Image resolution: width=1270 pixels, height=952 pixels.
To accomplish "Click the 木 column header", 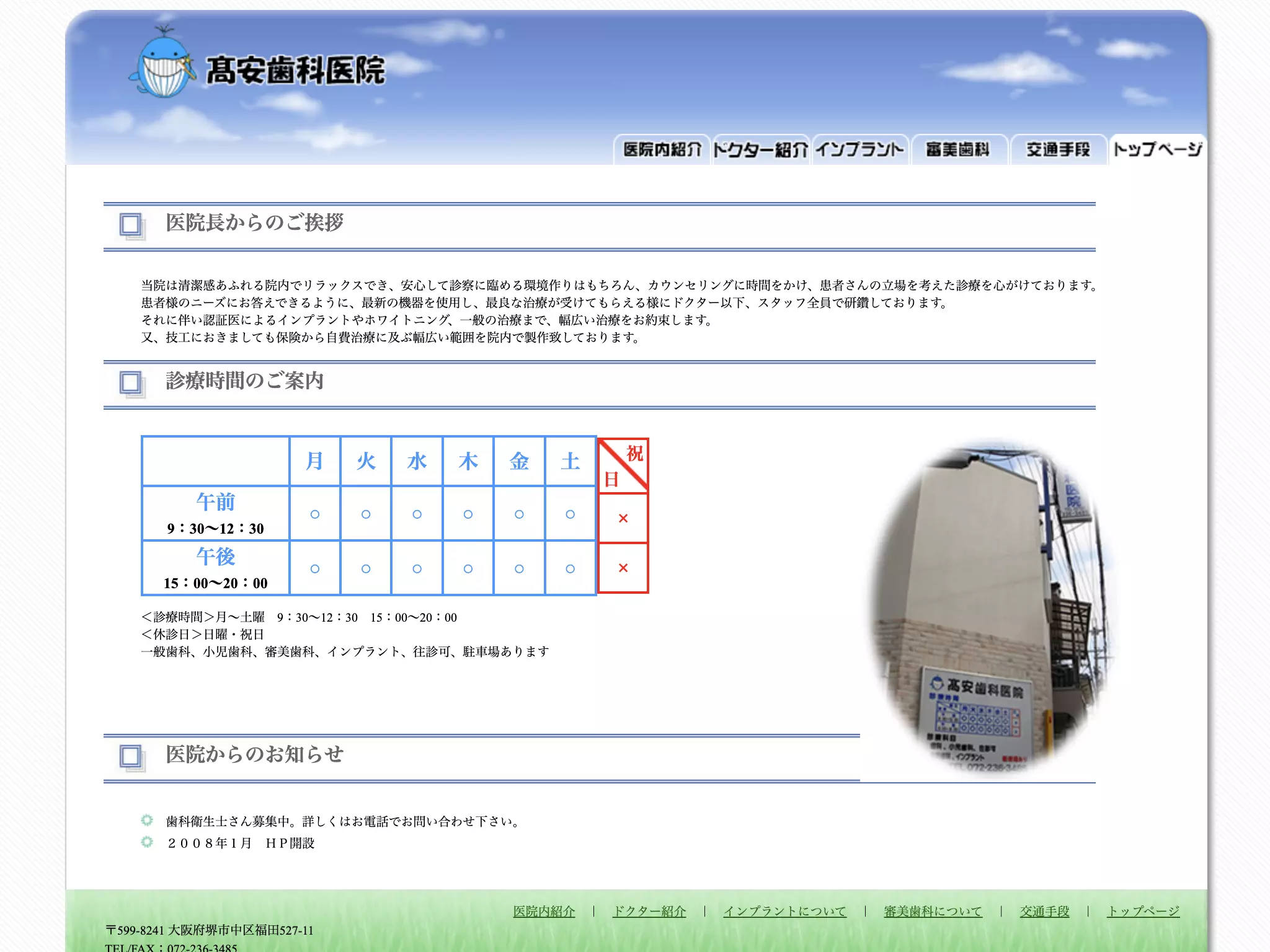I will click(468, 461).
